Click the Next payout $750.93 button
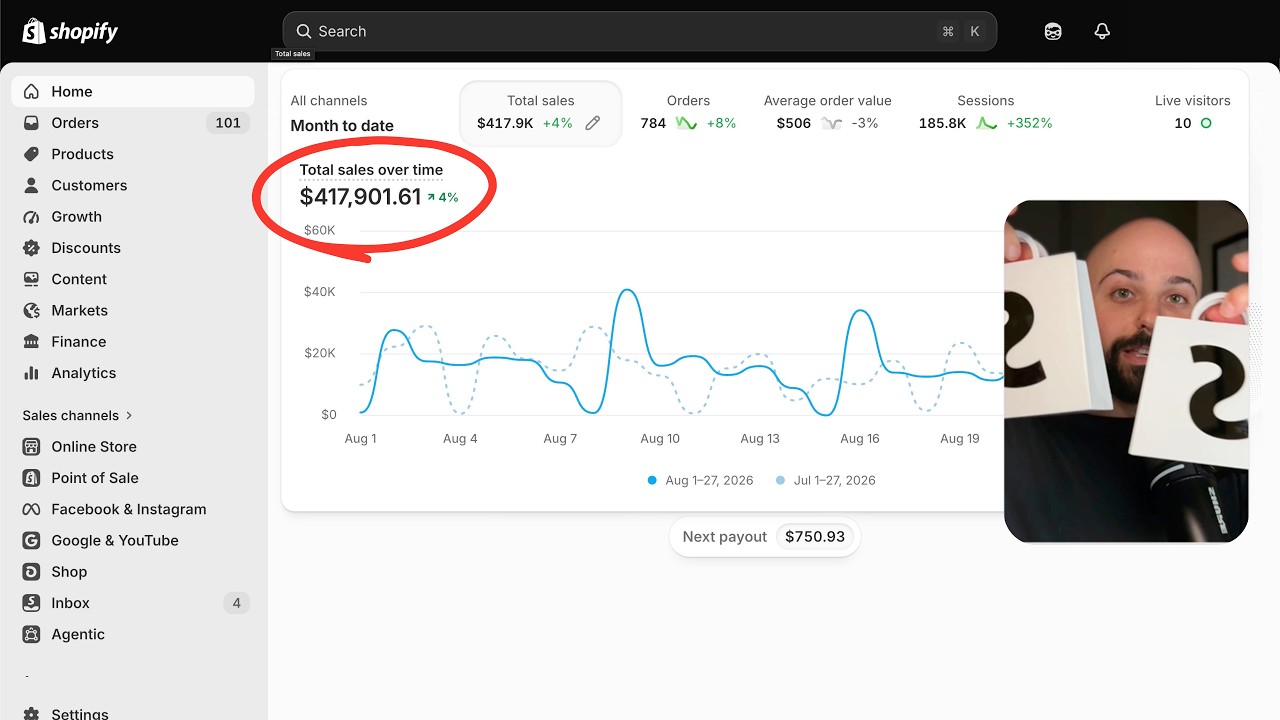 pos(765,537)
